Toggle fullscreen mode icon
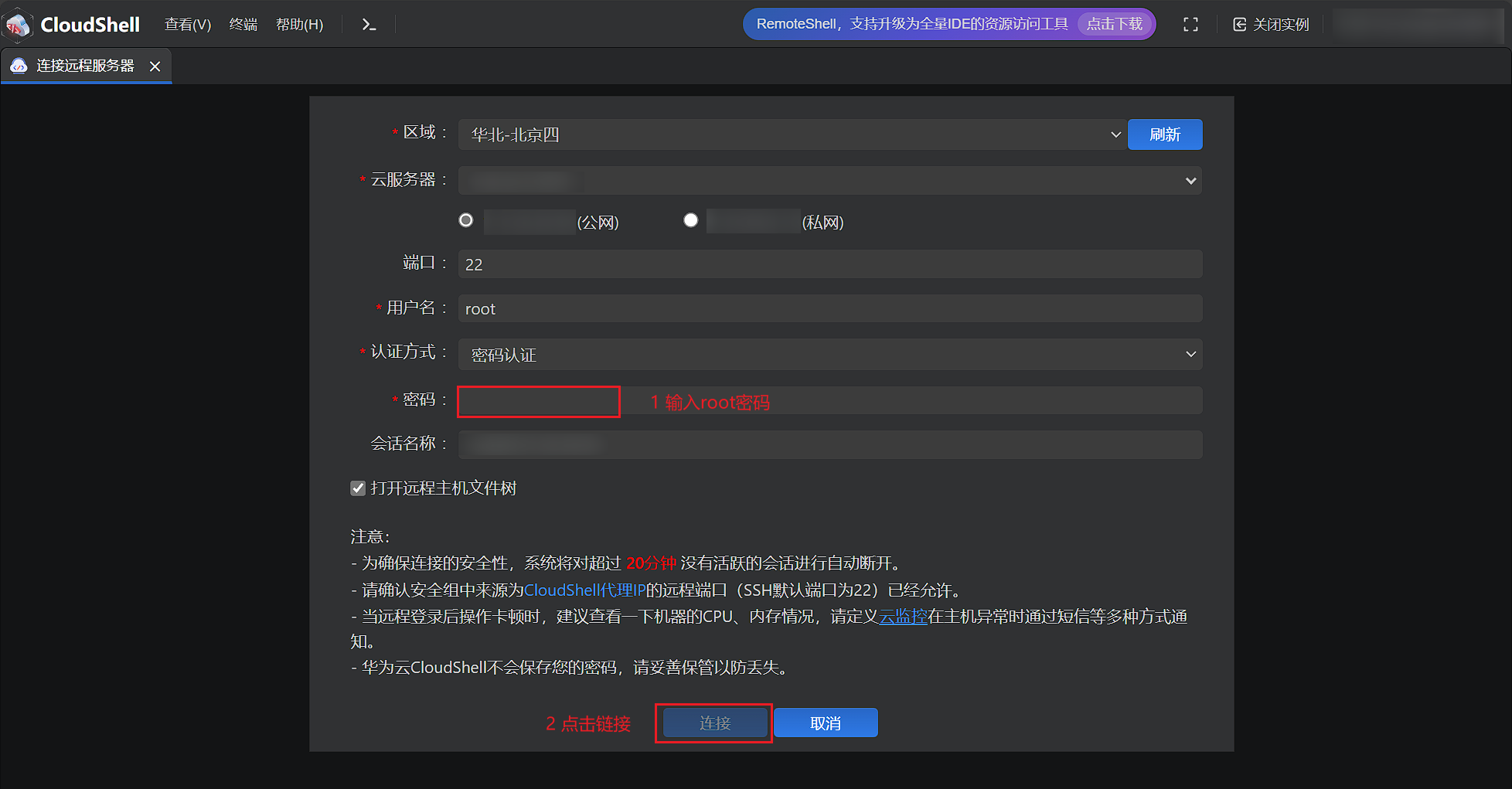This screenshot has width=1512, height=789. (1190, 25)
